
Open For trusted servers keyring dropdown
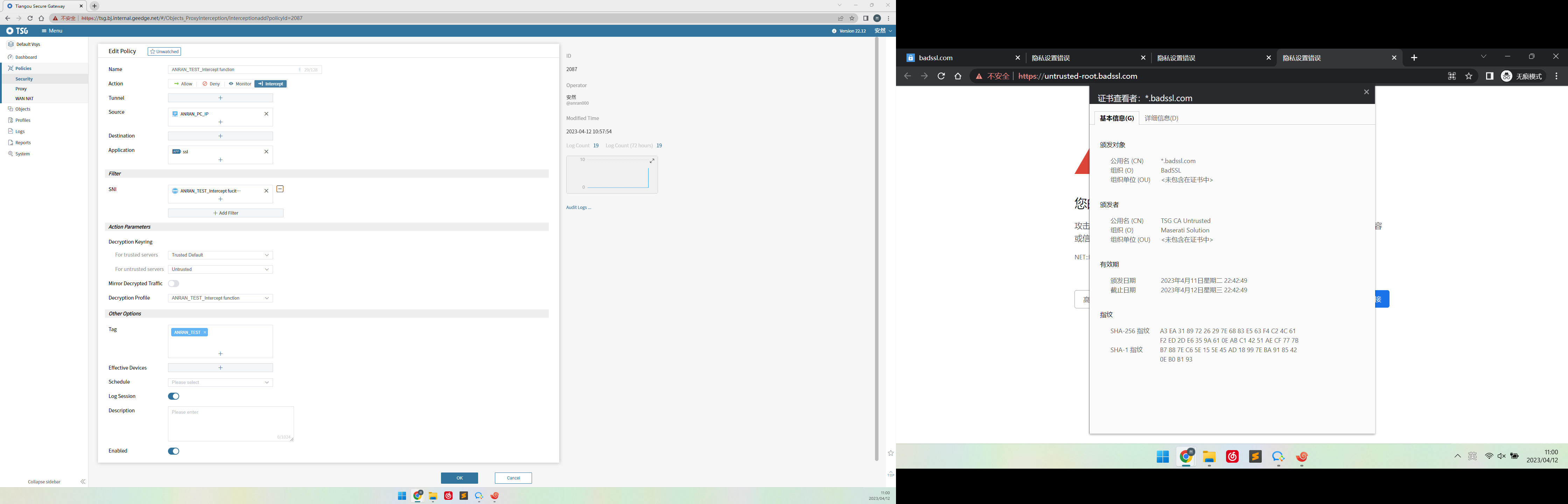pyautogui.click(x=220, y=255)
